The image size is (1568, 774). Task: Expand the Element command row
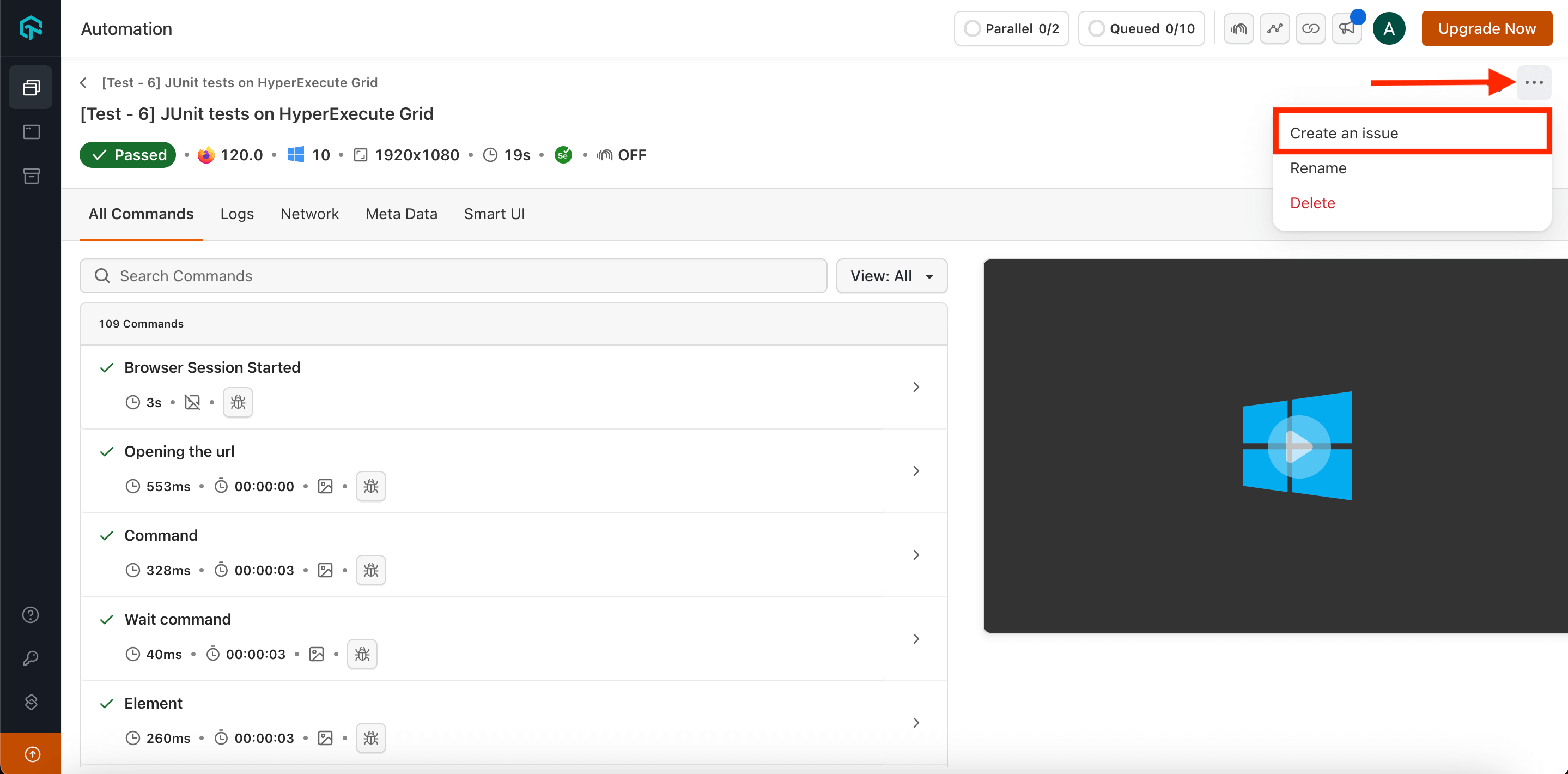pos(916,722)
